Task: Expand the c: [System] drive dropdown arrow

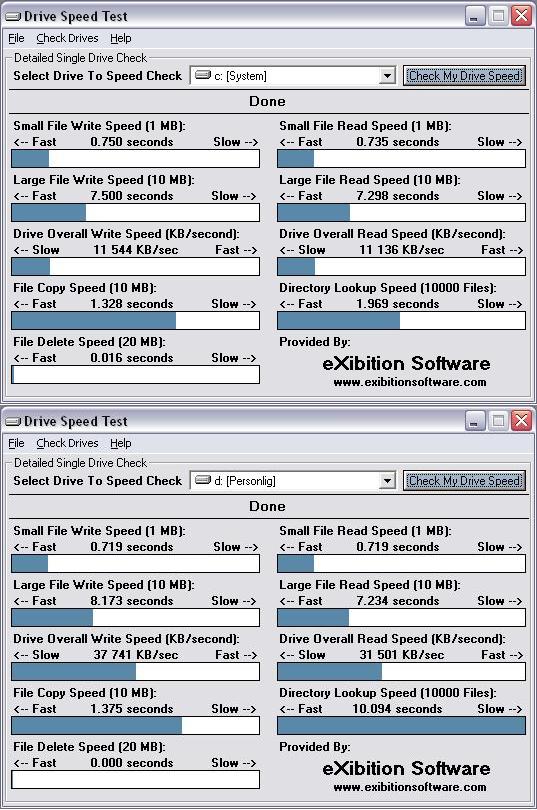Action: click(386, 76)
